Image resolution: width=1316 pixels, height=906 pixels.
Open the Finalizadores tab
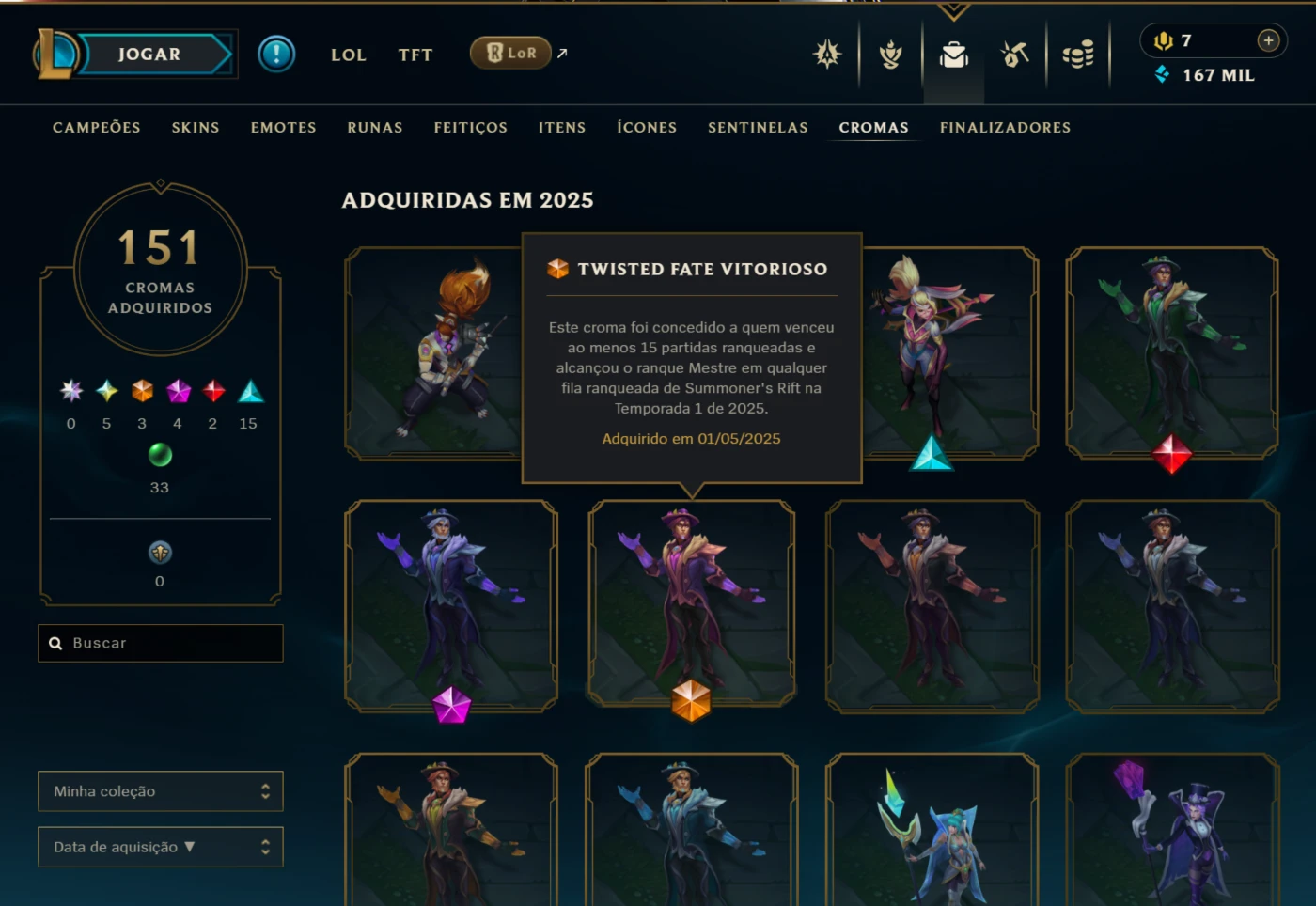click(x=1005, y=127)
